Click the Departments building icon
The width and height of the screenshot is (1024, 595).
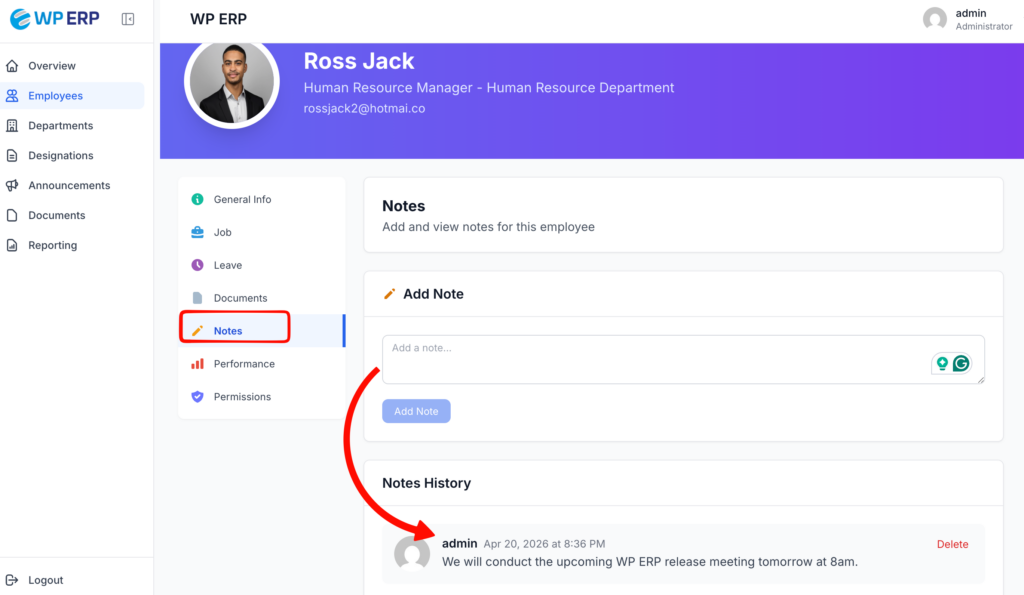[12, 126]
